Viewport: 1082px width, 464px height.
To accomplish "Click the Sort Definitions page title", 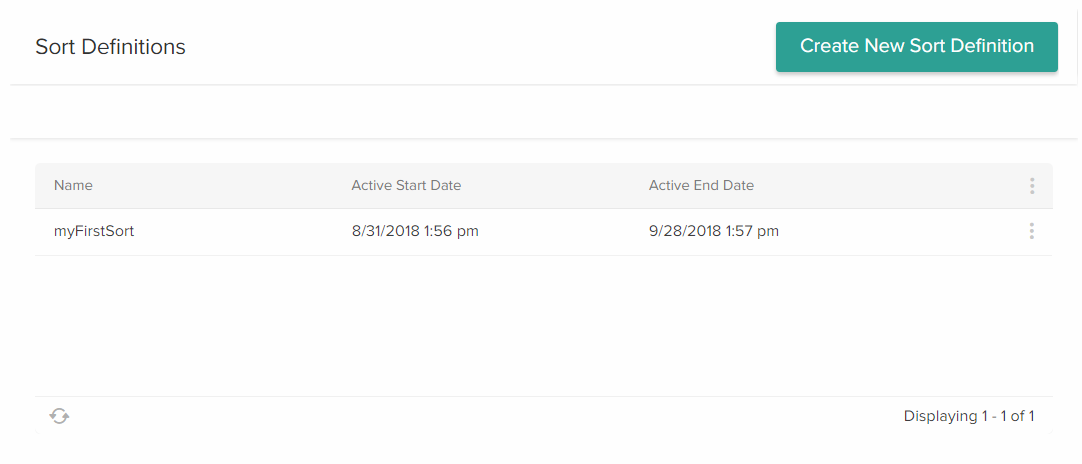I will (110, 47).
